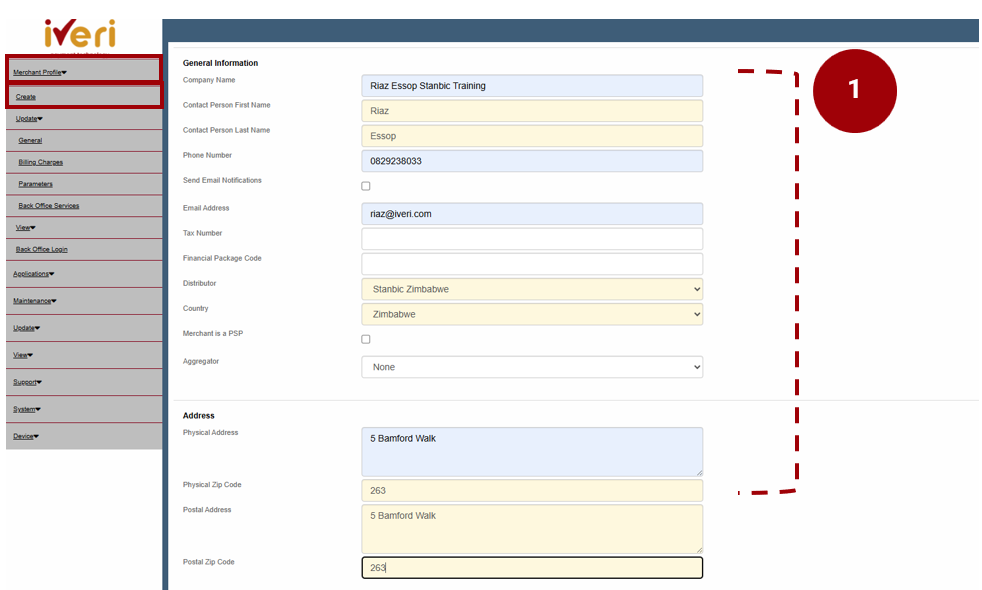
Task: Expand the Support menu
Action: click(x=28, y=382)
